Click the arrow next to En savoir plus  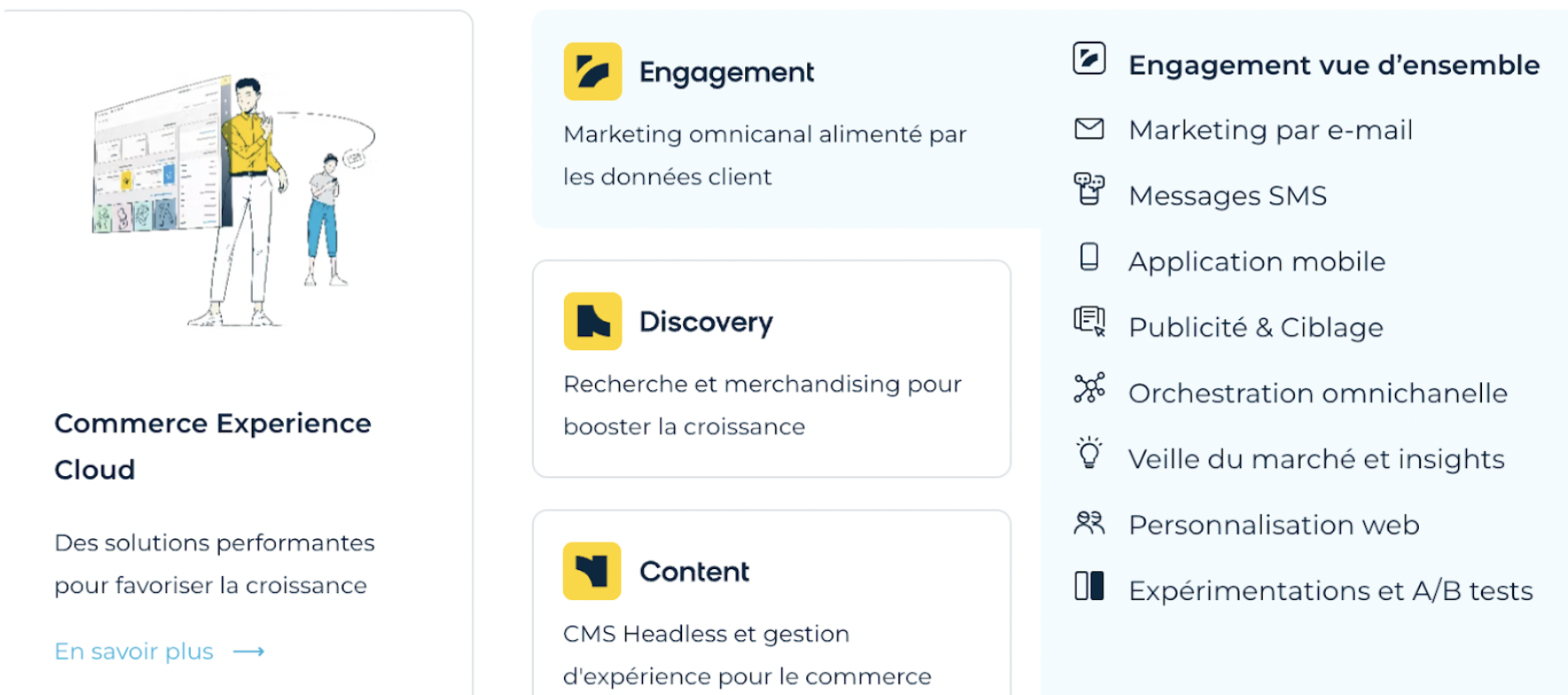coord(249,652)
